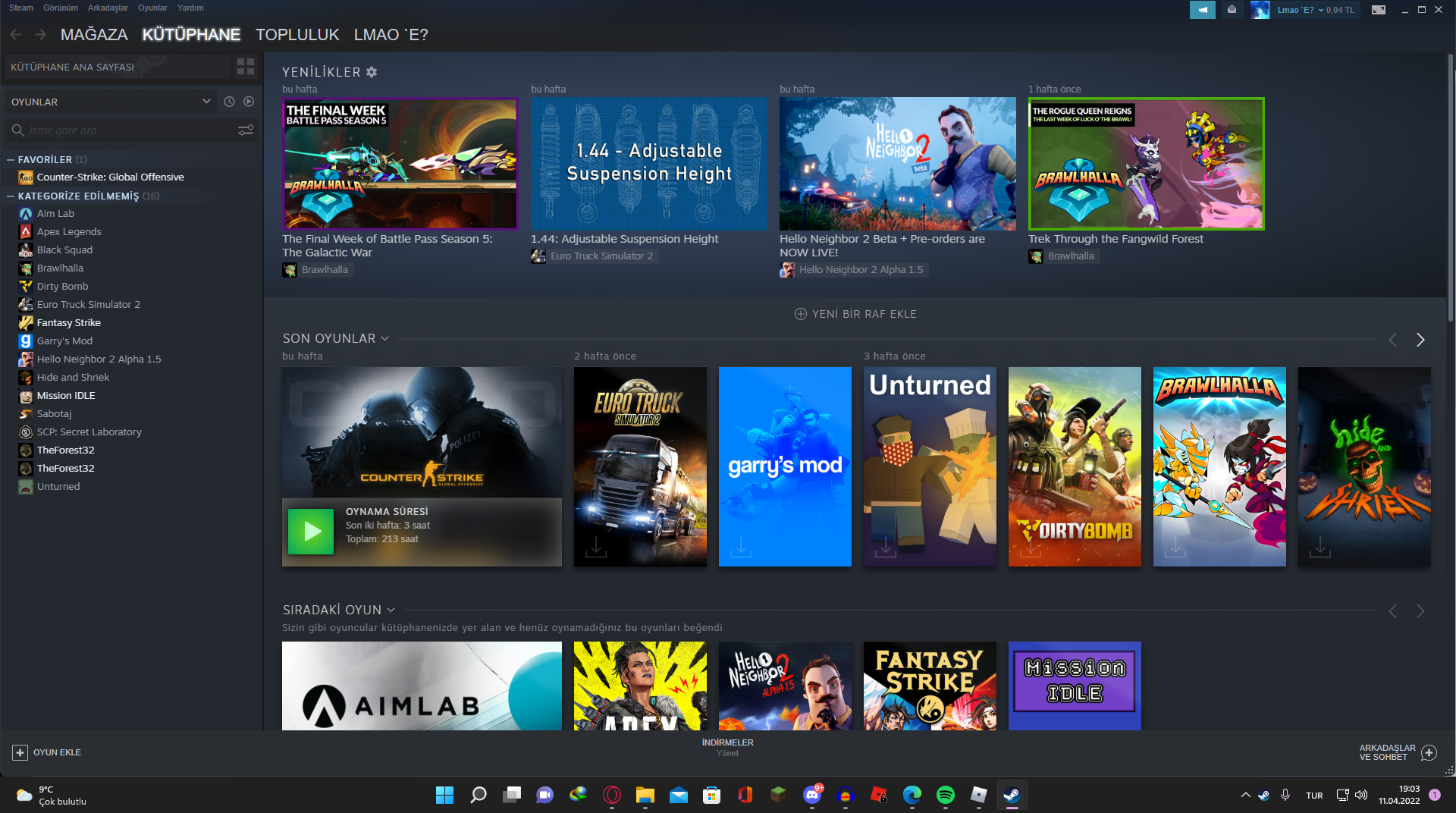This screenshot has width=1456, height=813.
Task: Open the Oyunlar menu in menu bar
Action: (x=152, y=8)
